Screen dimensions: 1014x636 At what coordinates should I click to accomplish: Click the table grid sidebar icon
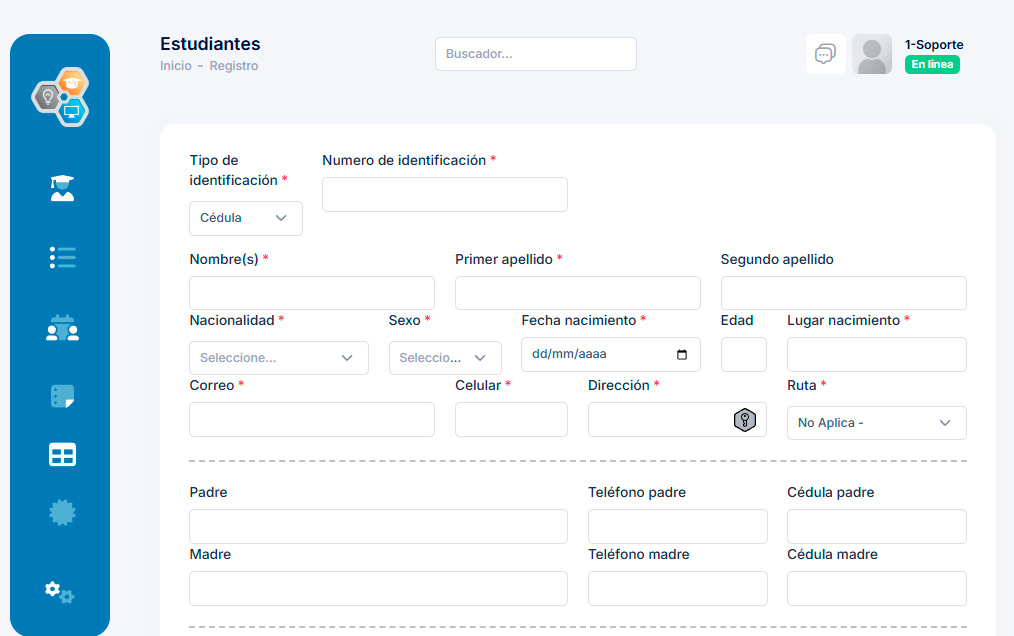point(62,455)
